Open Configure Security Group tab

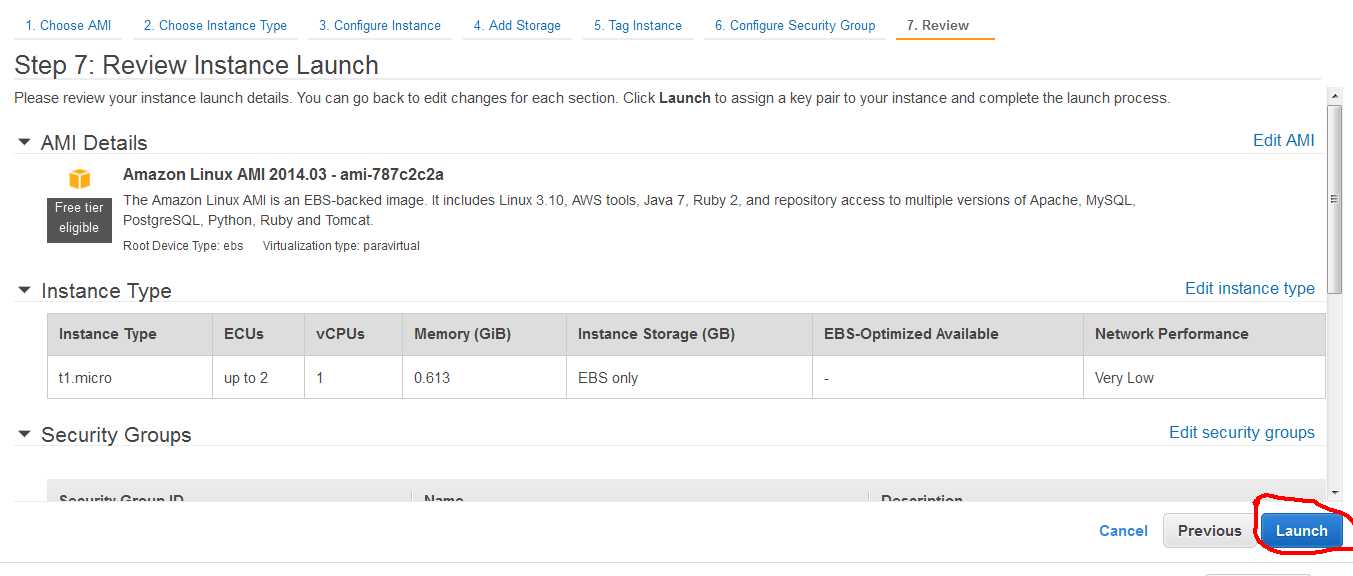point(795,25)
